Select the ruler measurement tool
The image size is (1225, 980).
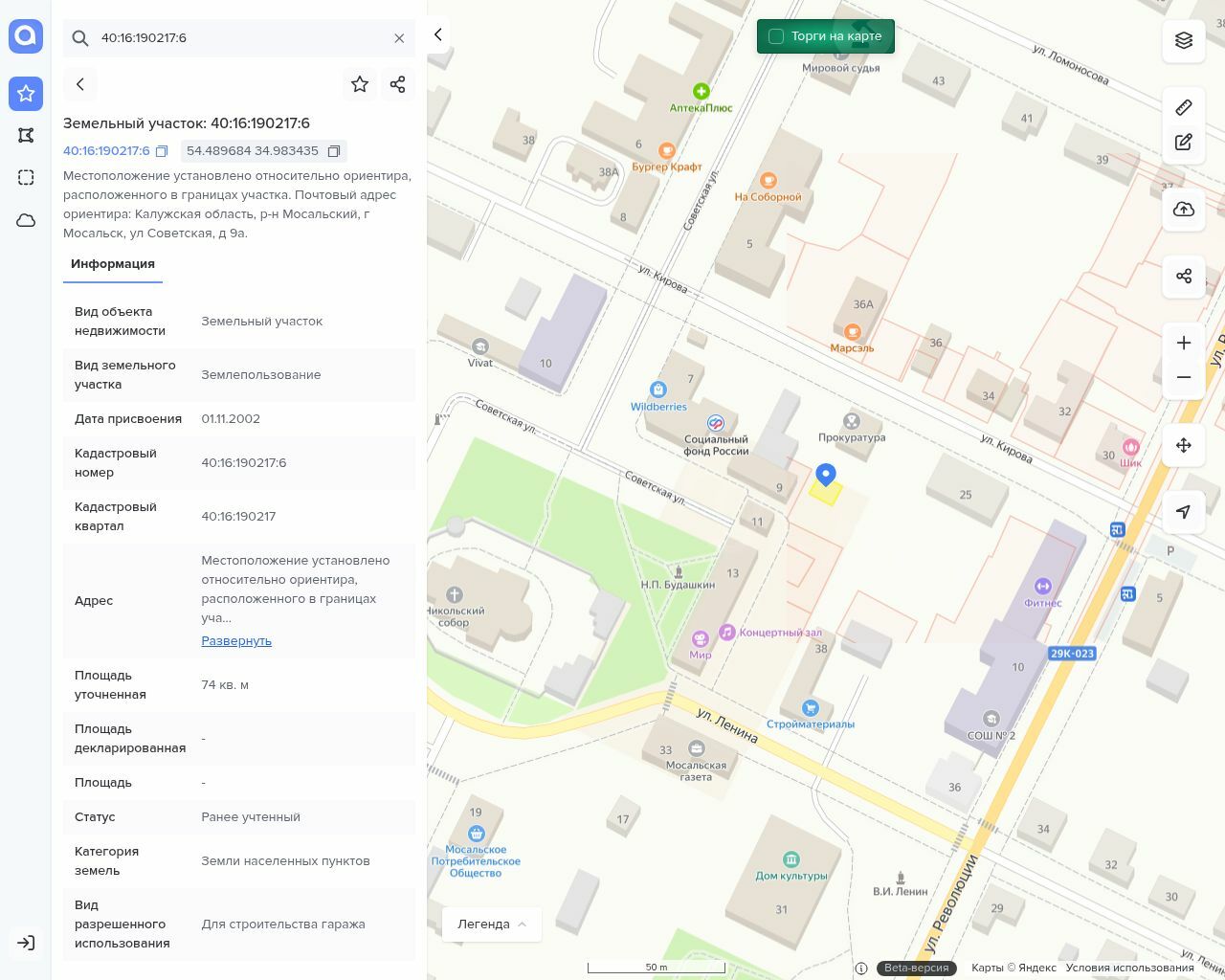tap(1184, 107)
